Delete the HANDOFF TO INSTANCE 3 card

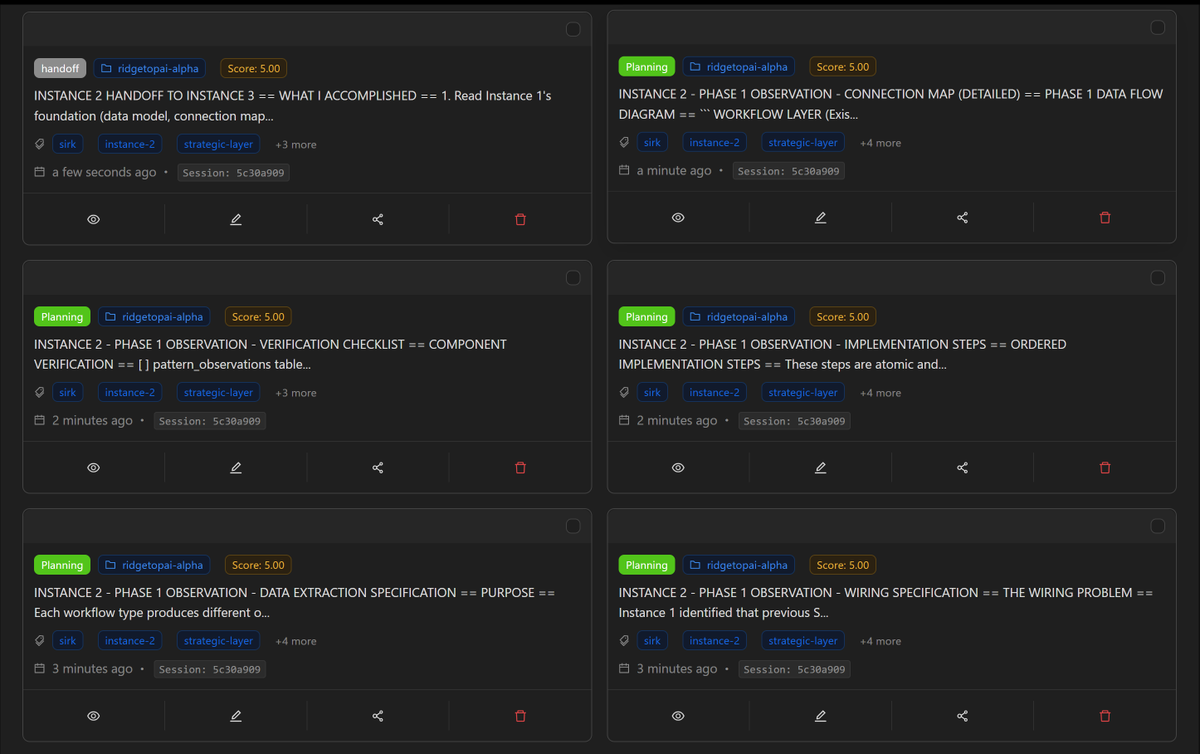pyautogui.click(x=520, y=219)
